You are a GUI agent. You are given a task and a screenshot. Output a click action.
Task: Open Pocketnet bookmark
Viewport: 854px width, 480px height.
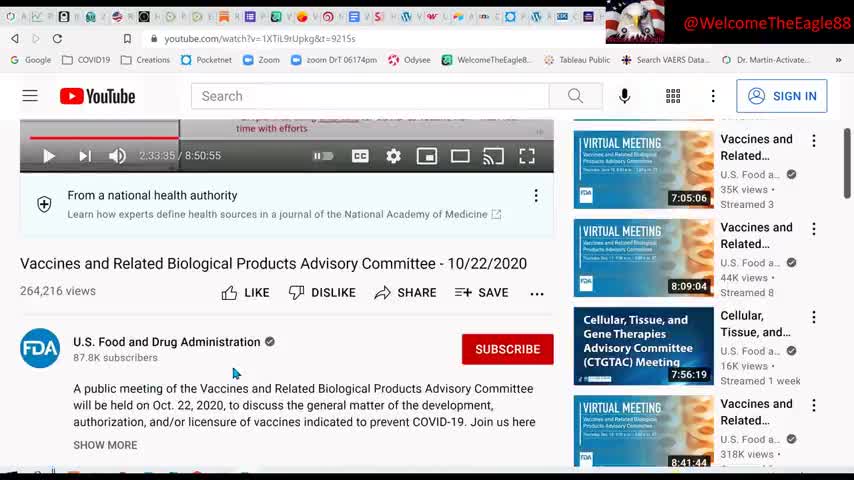point(206,60)
